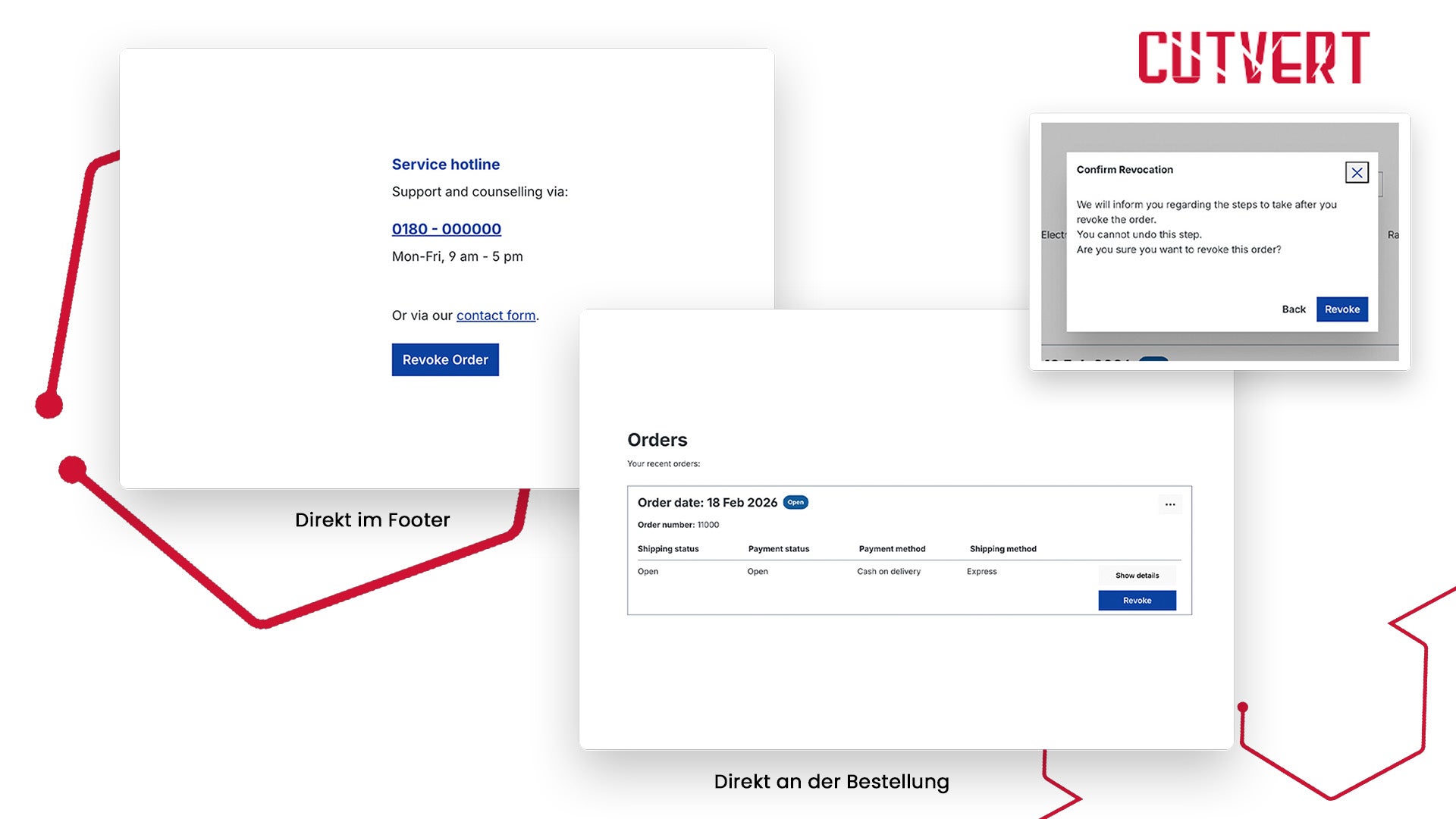Click the Shipping status column header
Image resolution: width=1456 pixels, height=819 pixels.
tap(668, 549)
